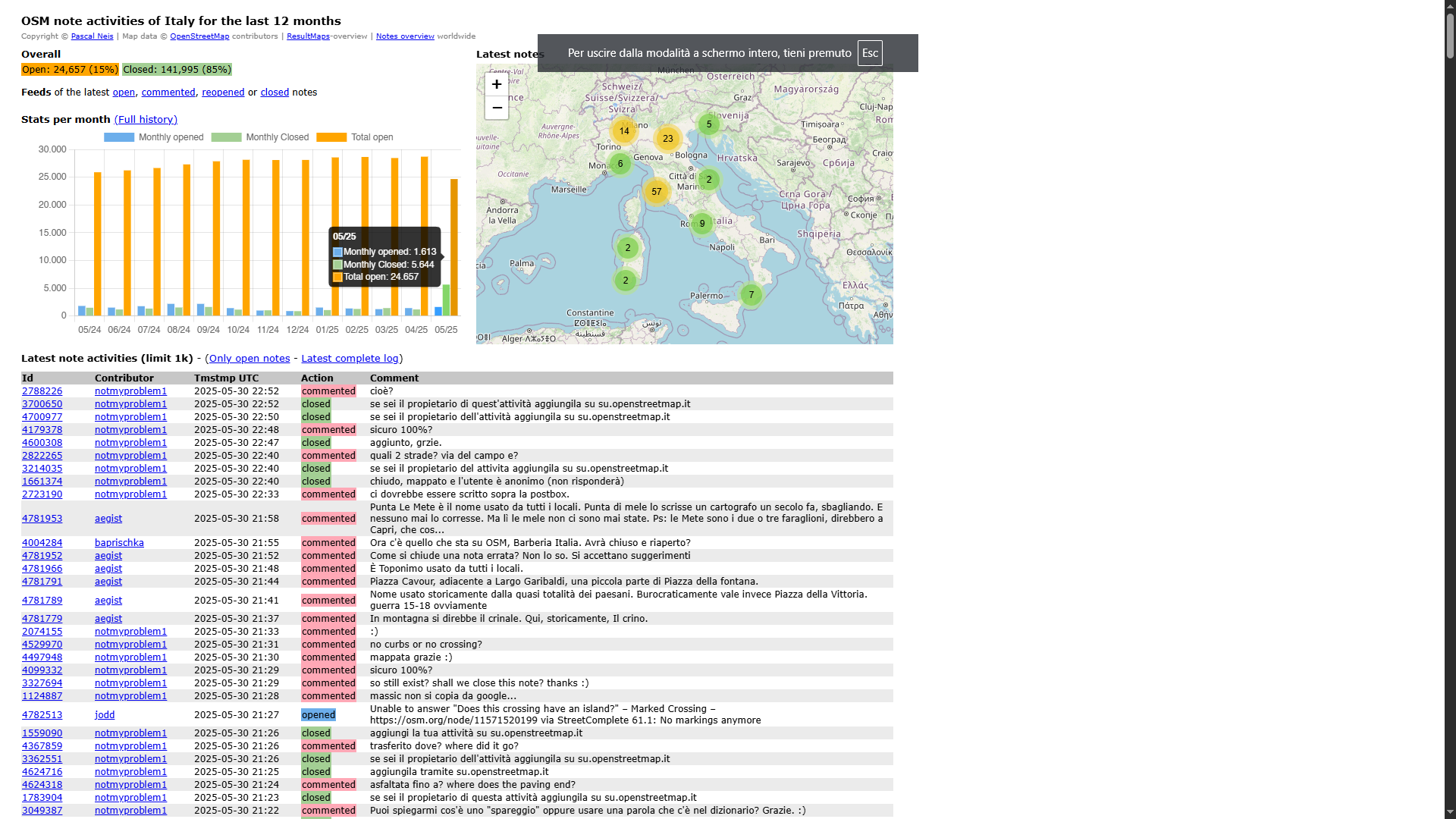1456x819 pixels.
Task: Click the Esc key hint in fullscreen banner
Action: click(x=870, y=53)
